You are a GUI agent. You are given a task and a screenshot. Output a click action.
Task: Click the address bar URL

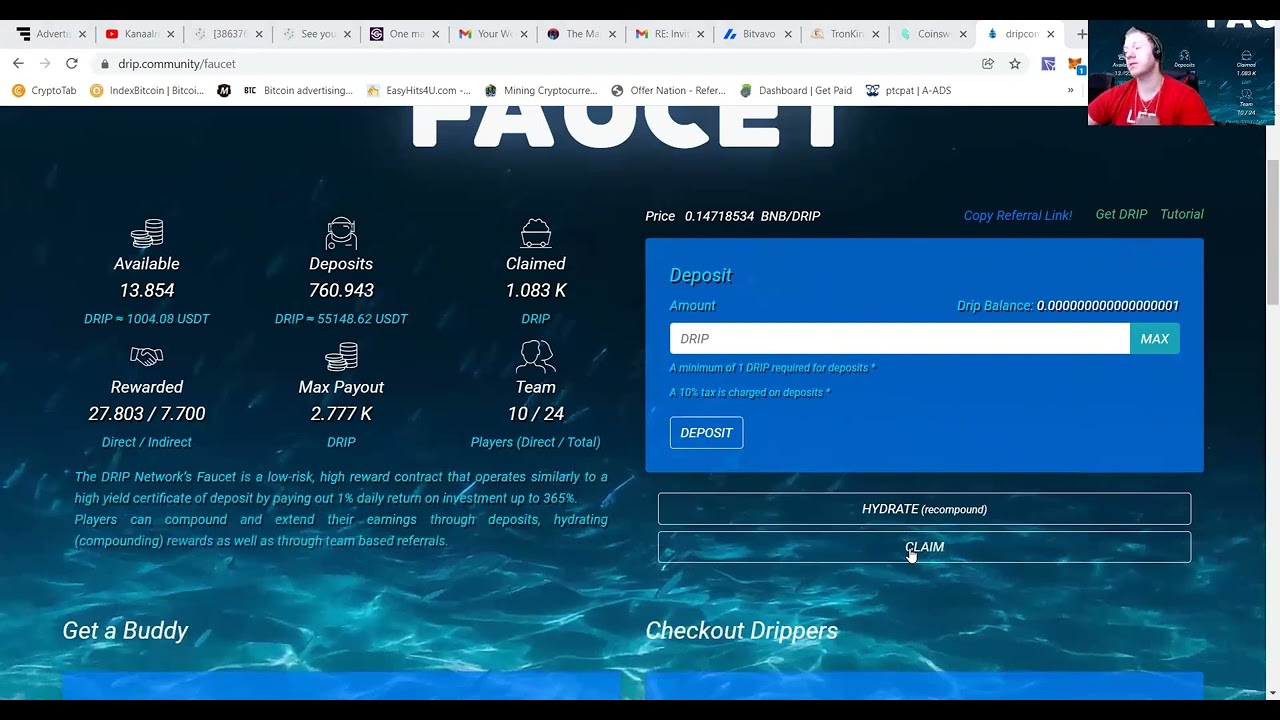(177, 64)
